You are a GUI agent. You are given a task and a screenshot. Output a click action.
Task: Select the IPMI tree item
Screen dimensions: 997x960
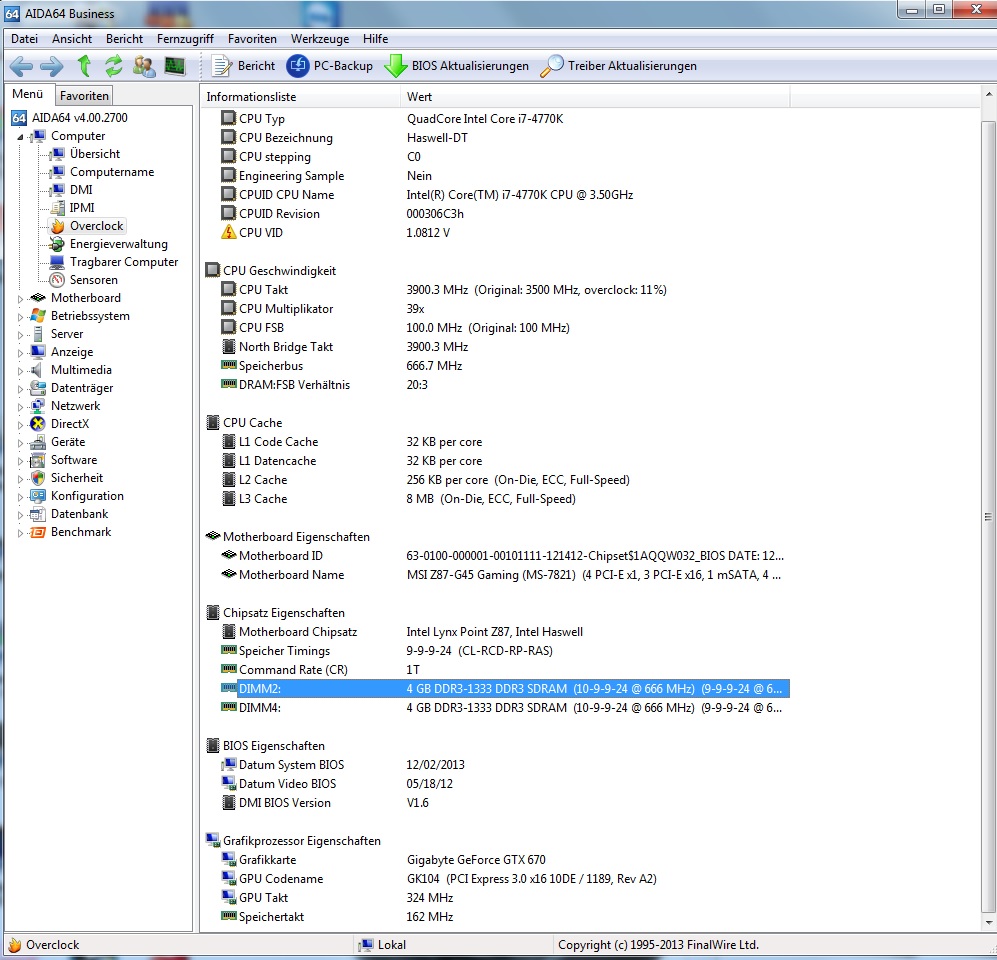[82, 207]
